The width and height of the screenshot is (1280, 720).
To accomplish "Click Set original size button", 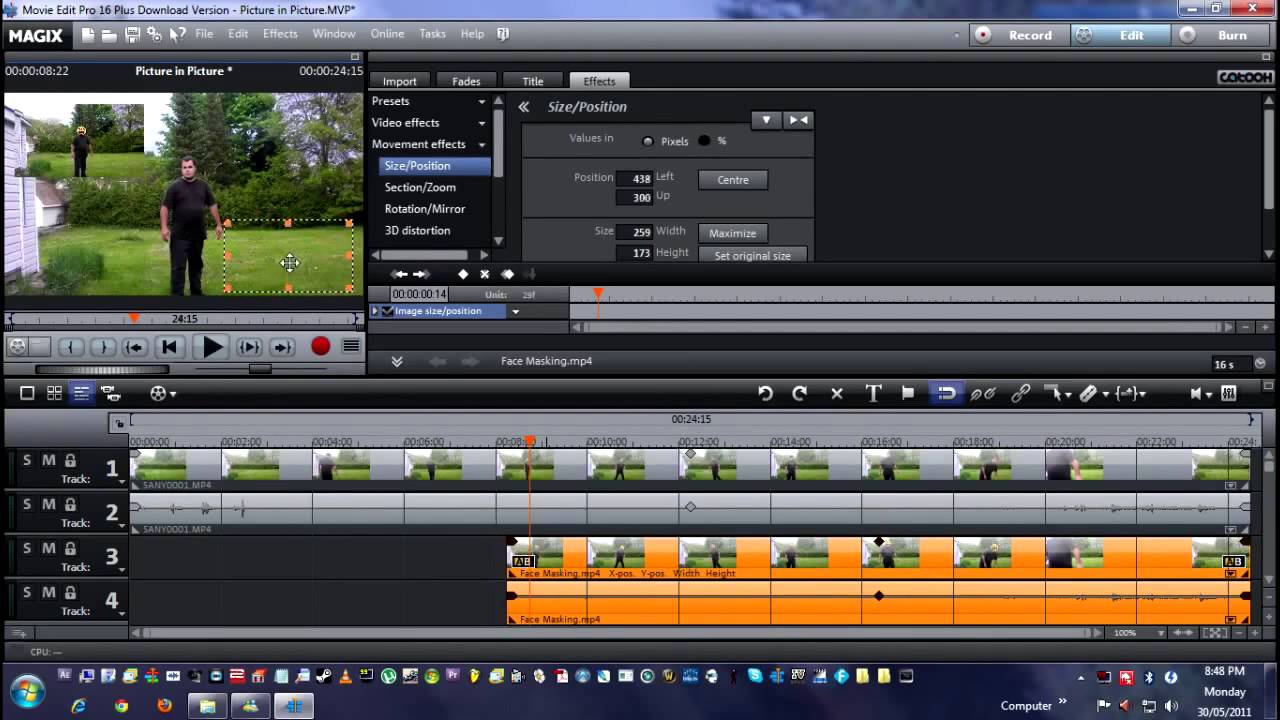I will click(x=752, y=255).
